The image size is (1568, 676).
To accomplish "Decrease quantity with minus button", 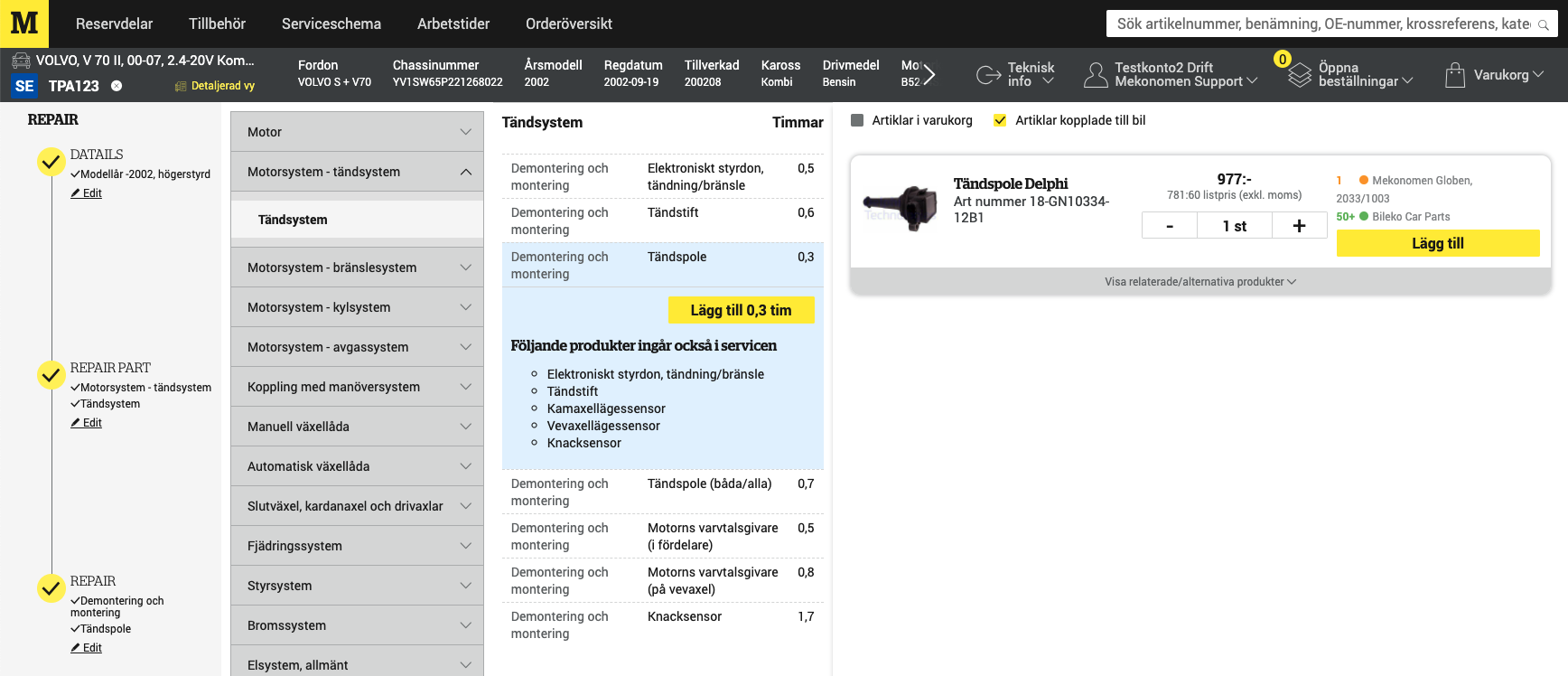I will (1170, 225).
